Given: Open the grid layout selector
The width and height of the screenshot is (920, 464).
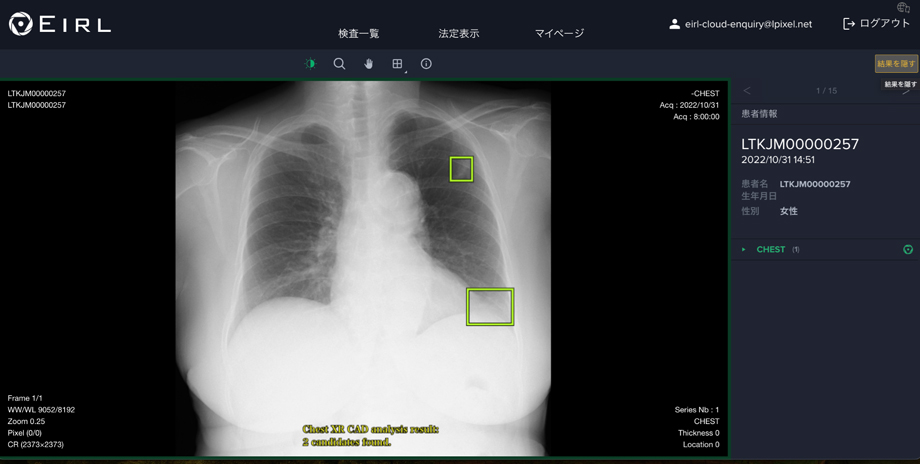Looking at the screenshot, I should click(398, 64).
